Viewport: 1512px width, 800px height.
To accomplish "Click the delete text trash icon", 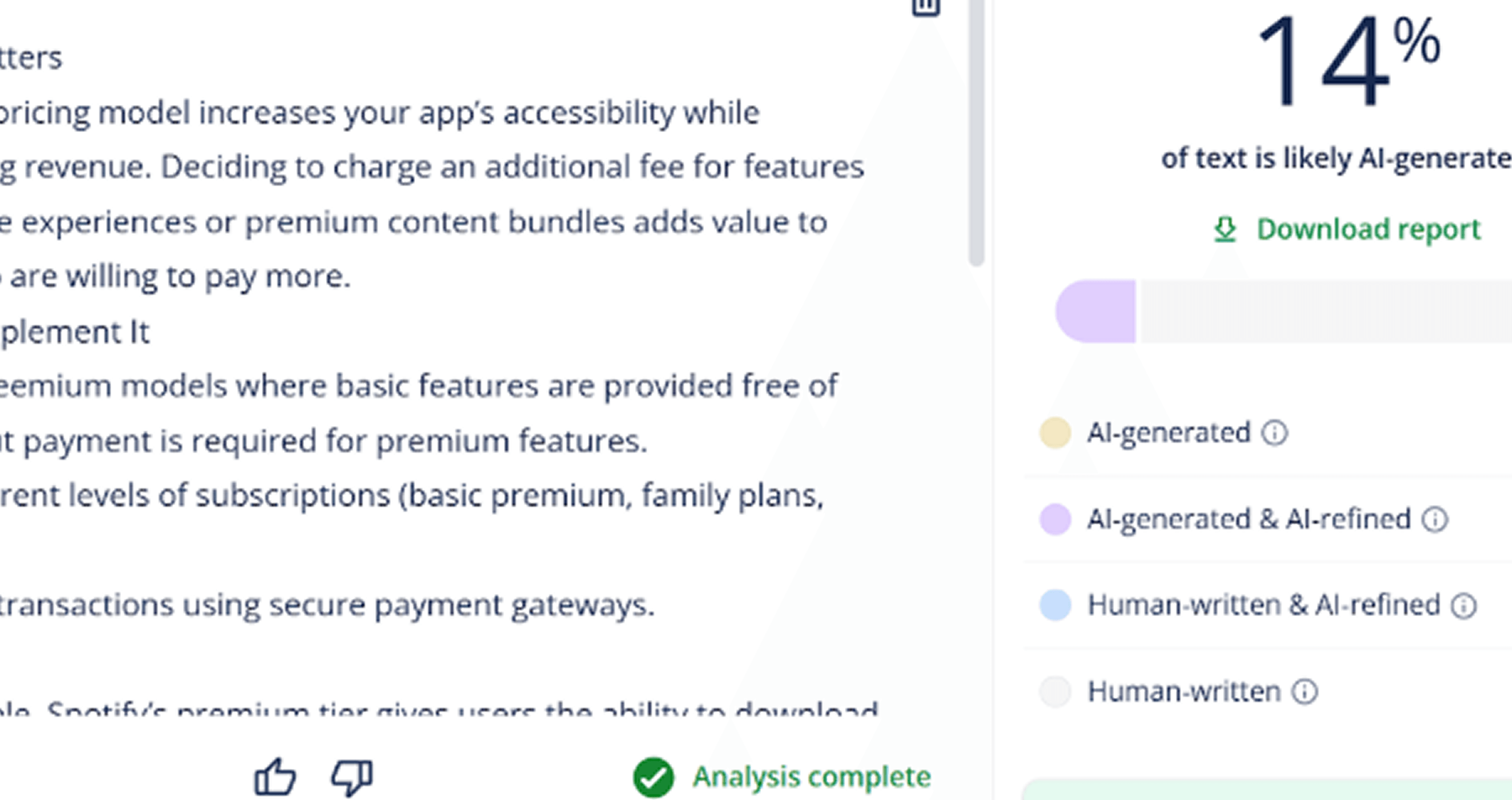I will tap(925, 7).
